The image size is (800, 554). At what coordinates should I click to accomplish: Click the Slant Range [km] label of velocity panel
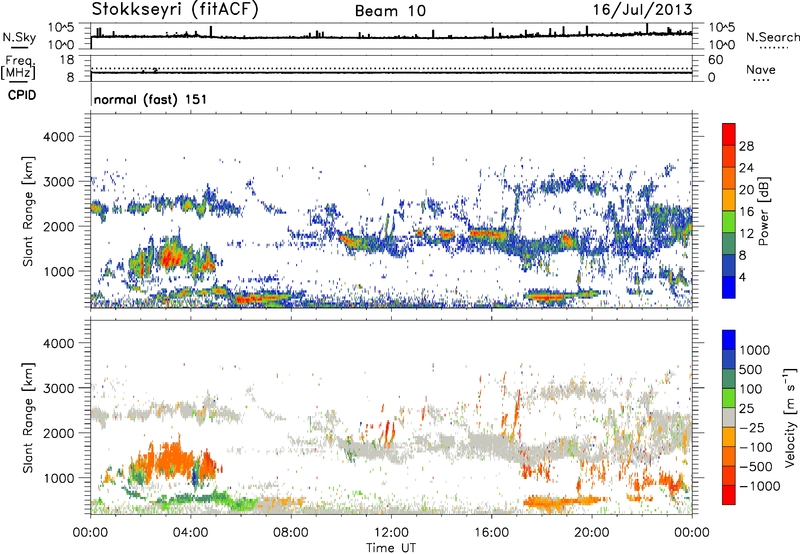(28, 418)
